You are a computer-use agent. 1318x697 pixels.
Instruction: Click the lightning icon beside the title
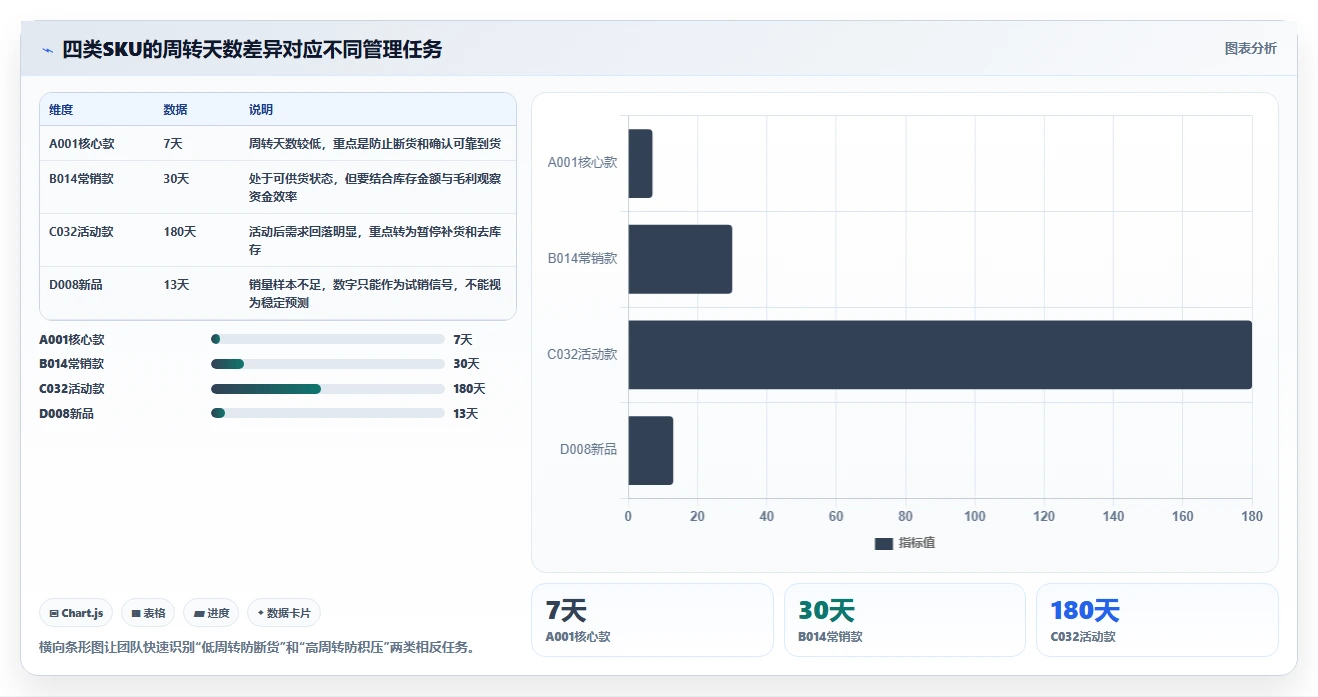pos(47,50)
